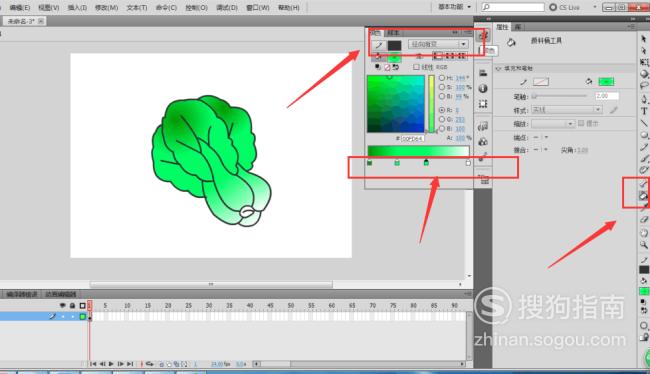Open the stroke style dropdown

567,109
